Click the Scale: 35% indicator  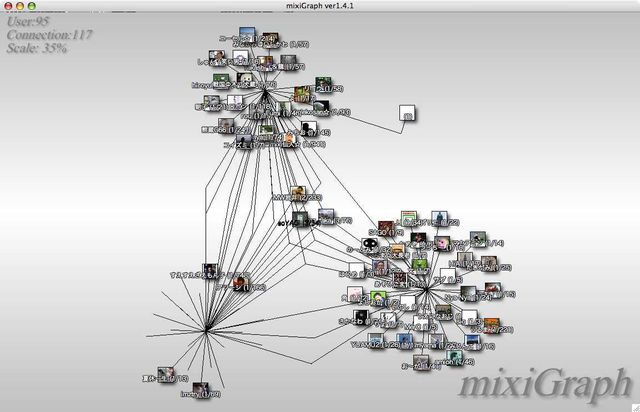coord(37,48)
